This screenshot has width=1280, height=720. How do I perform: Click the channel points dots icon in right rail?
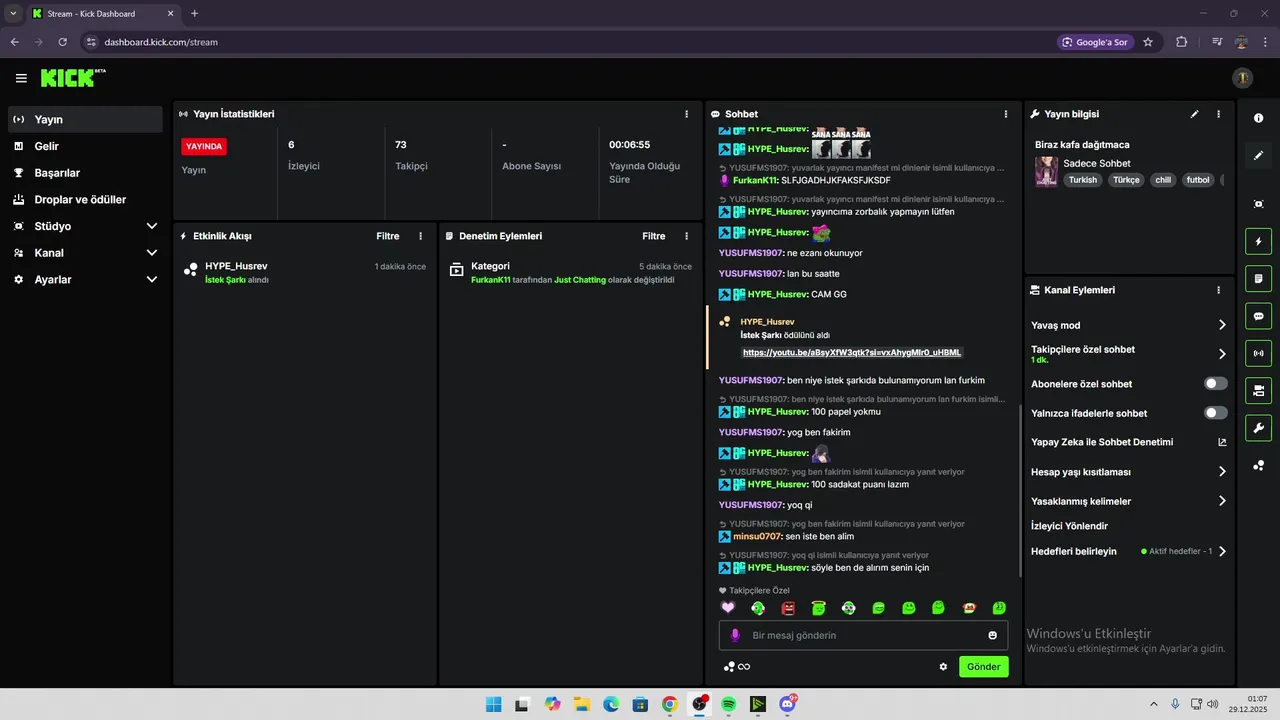tap(1258, 465)
